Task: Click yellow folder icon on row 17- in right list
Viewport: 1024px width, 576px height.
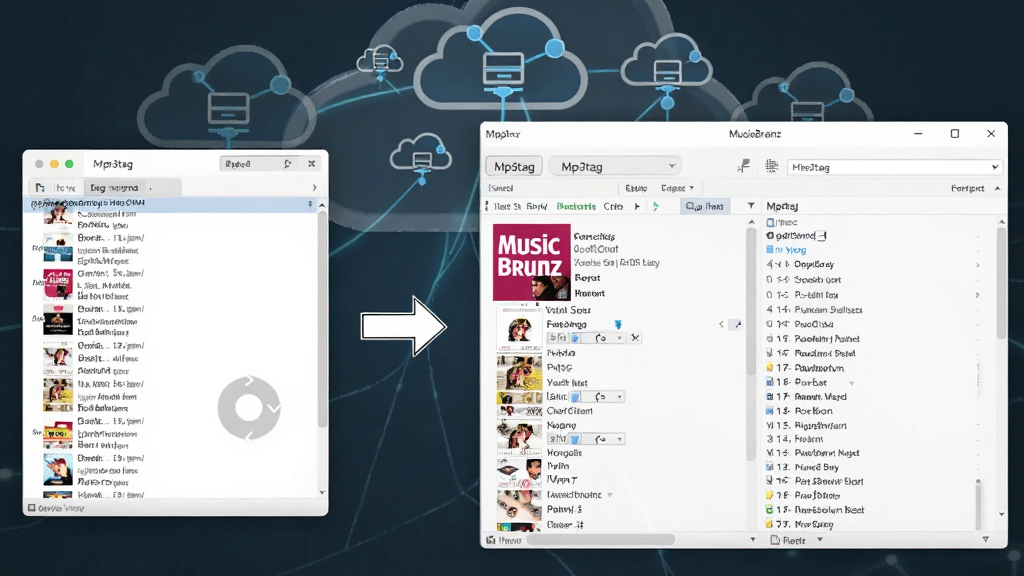Action: point(769,368)
